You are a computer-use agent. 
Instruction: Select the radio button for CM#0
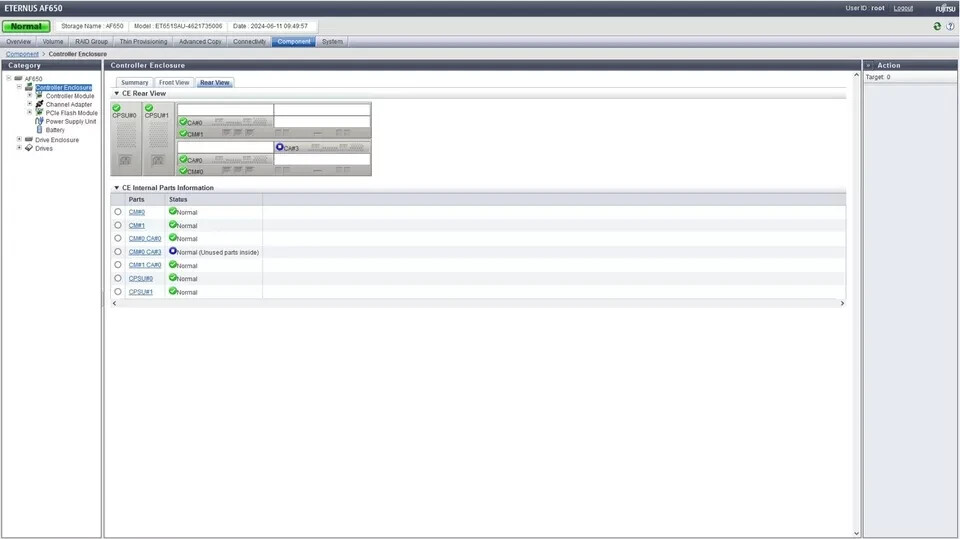pyautogui.click(x=118, y=212)
